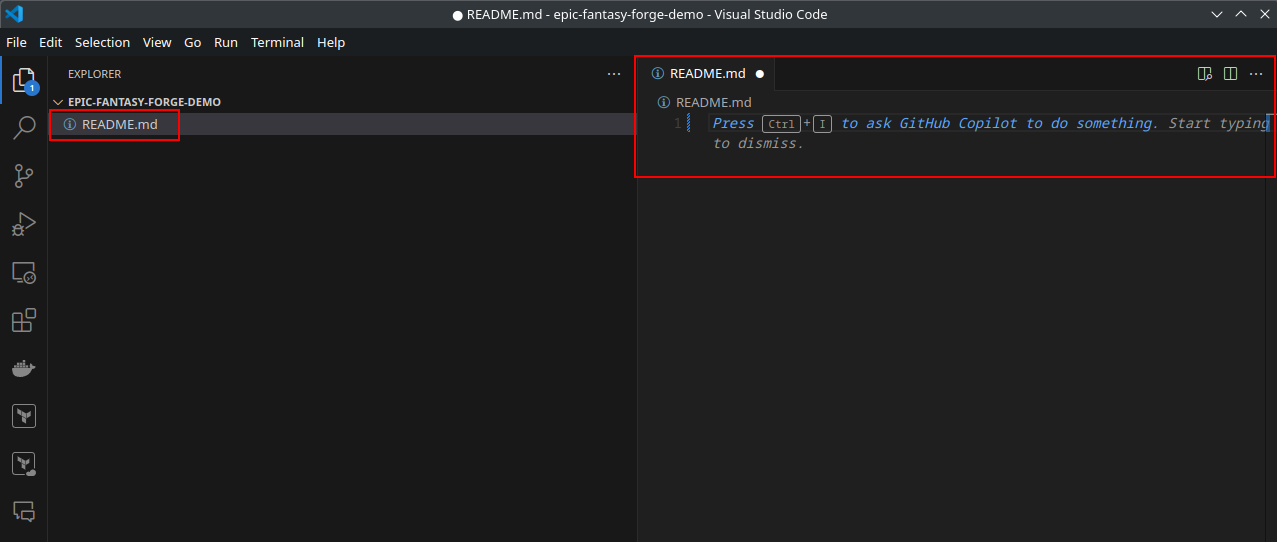
Task: Click line number 1 in the gutter
Action: coord(677,123)
